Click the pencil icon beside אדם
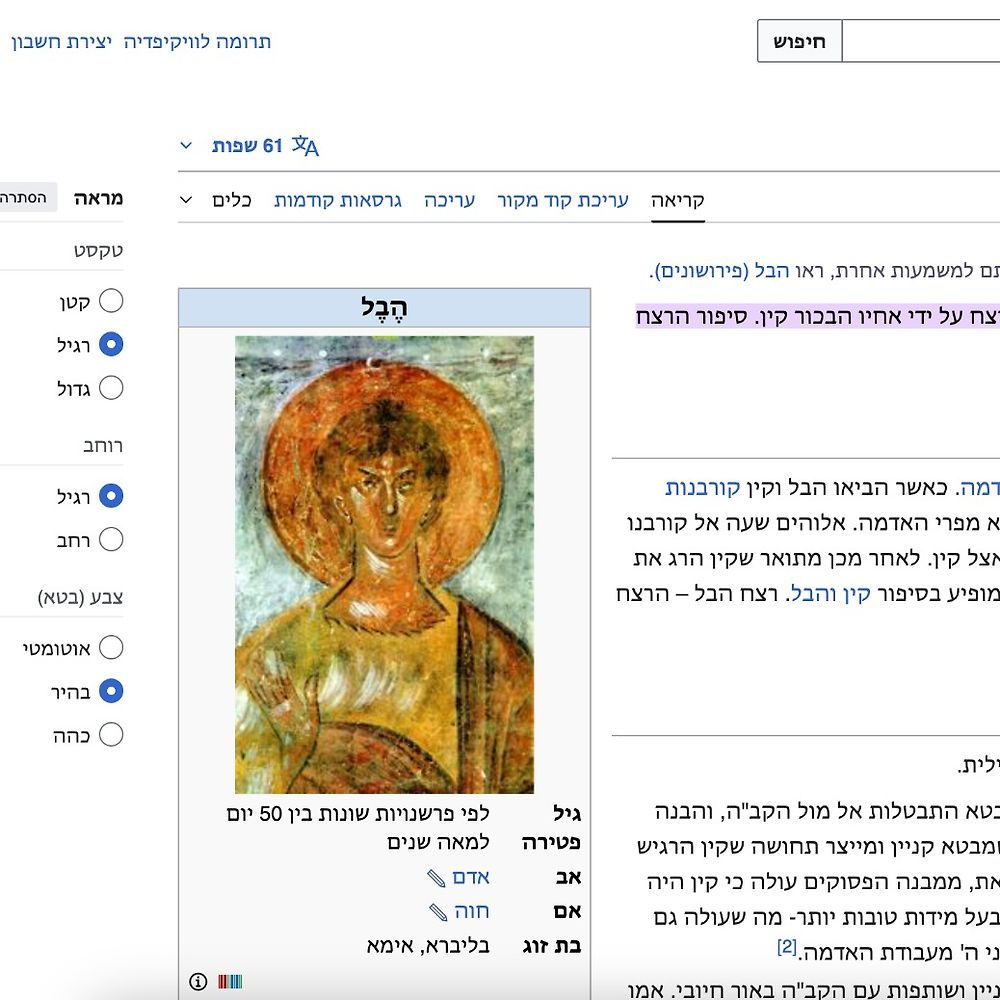The image size is (1000, 1000). click(436, 878)
